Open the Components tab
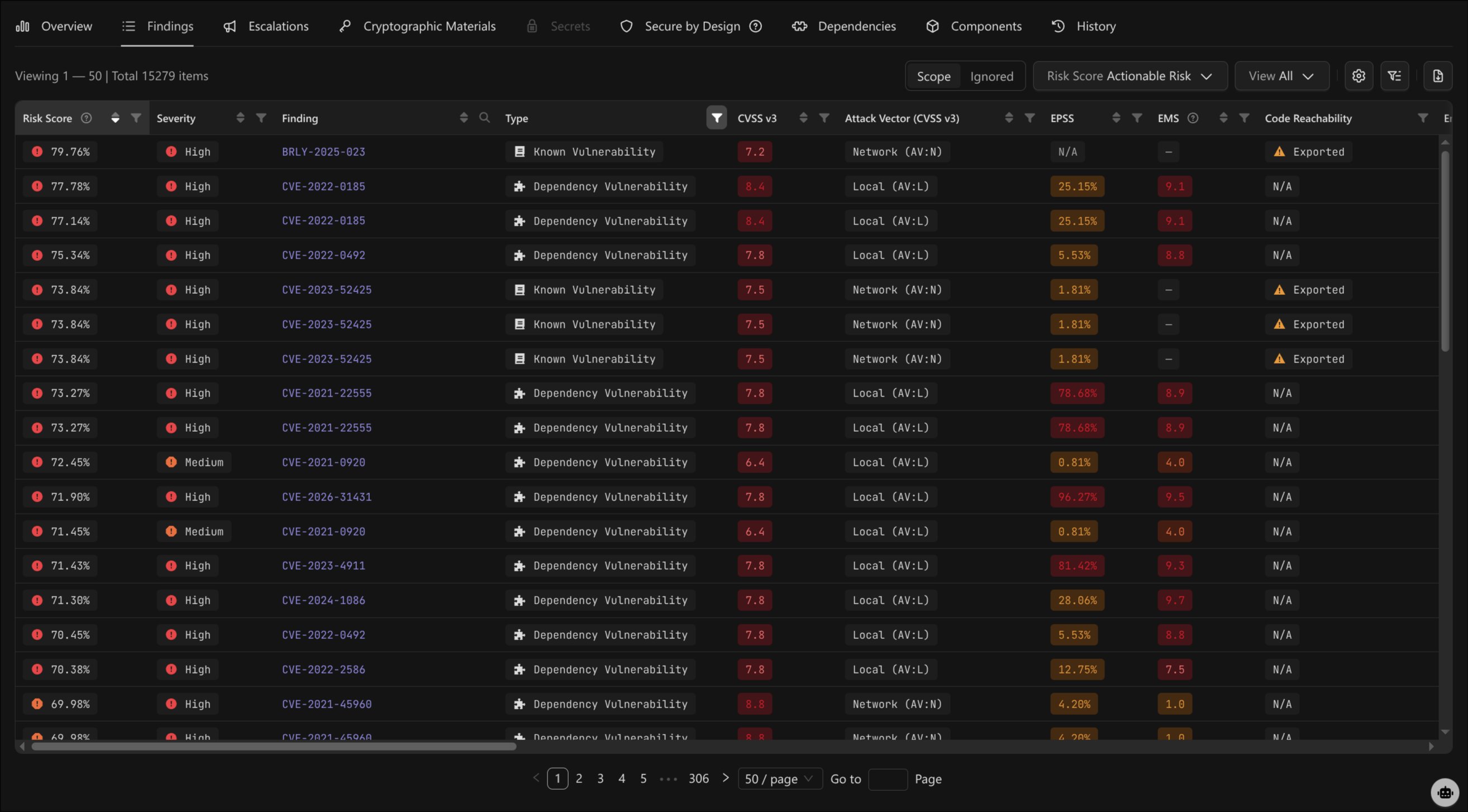 pyautogui.click(x=974, y=26)
